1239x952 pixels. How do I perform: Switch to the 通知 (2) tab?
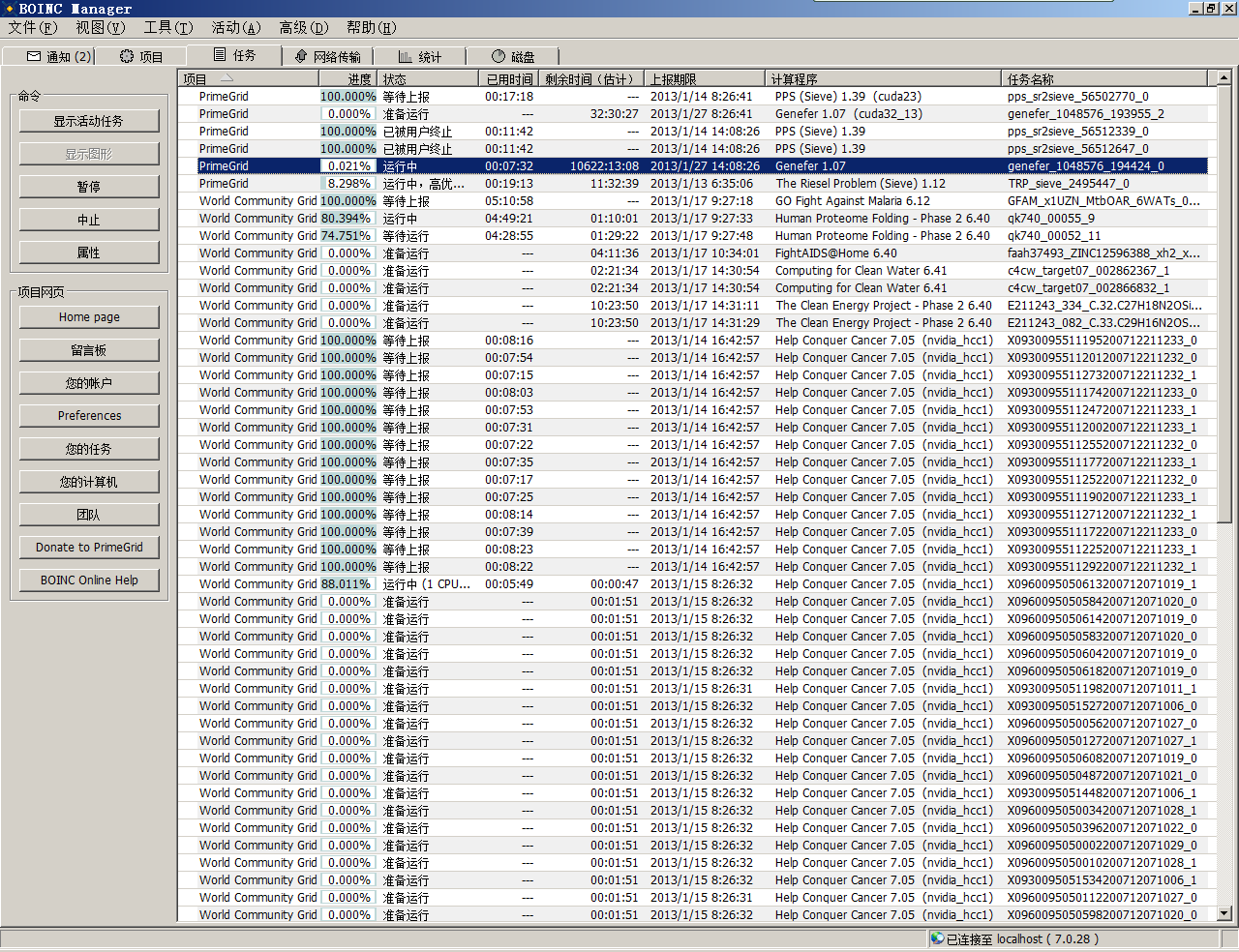48,57
